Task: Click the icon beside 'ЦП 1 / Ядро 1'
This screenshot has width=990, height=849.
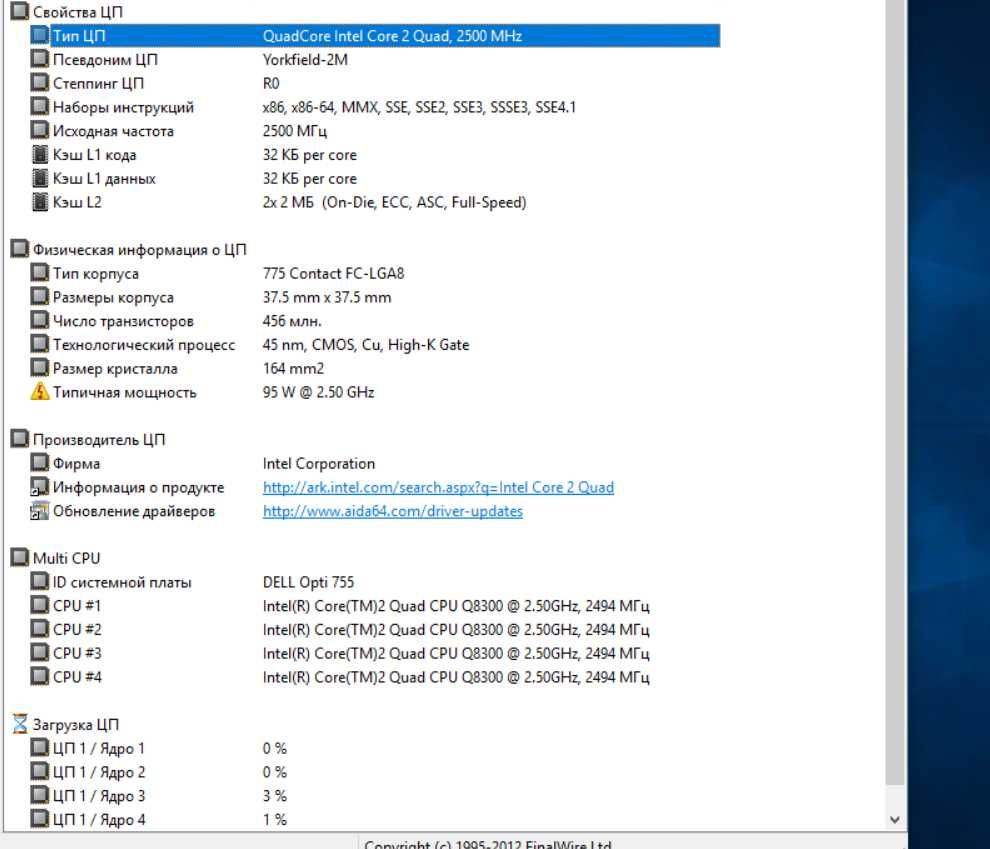Action: pos(40,747)
